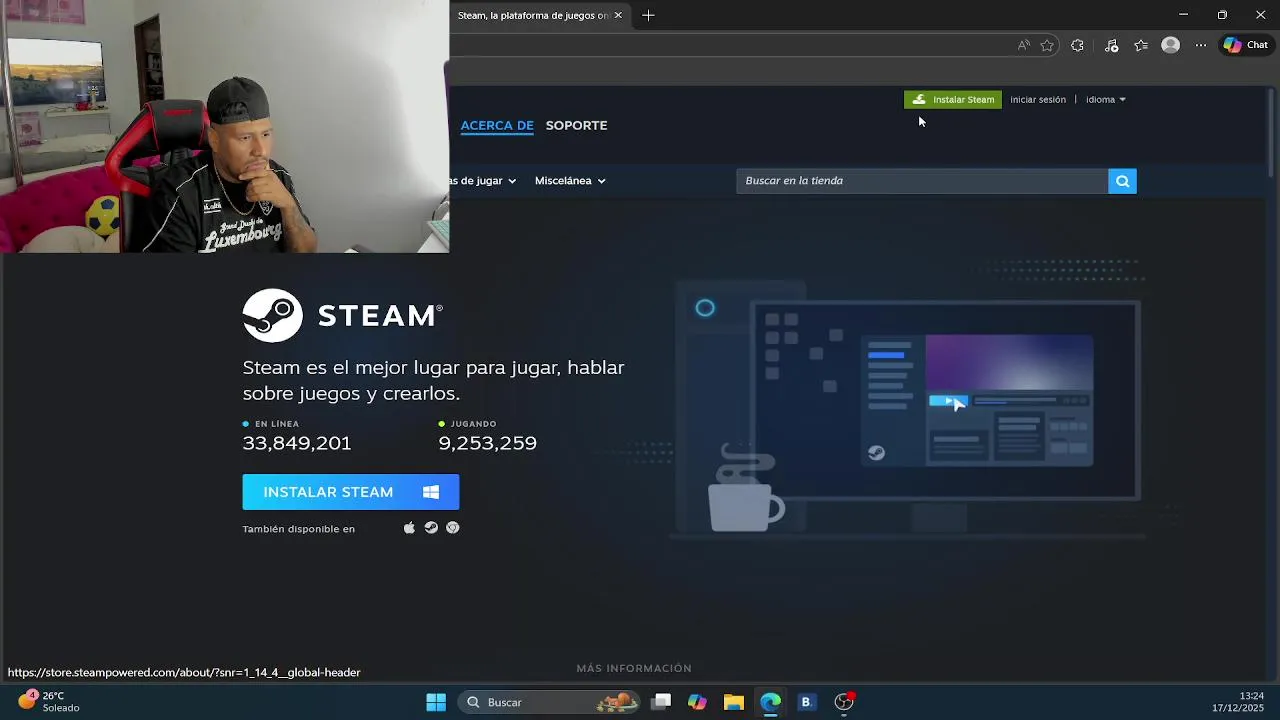
Task: Open the browser Extensions puzzle icon
Action: click(x=1077, y=45)
